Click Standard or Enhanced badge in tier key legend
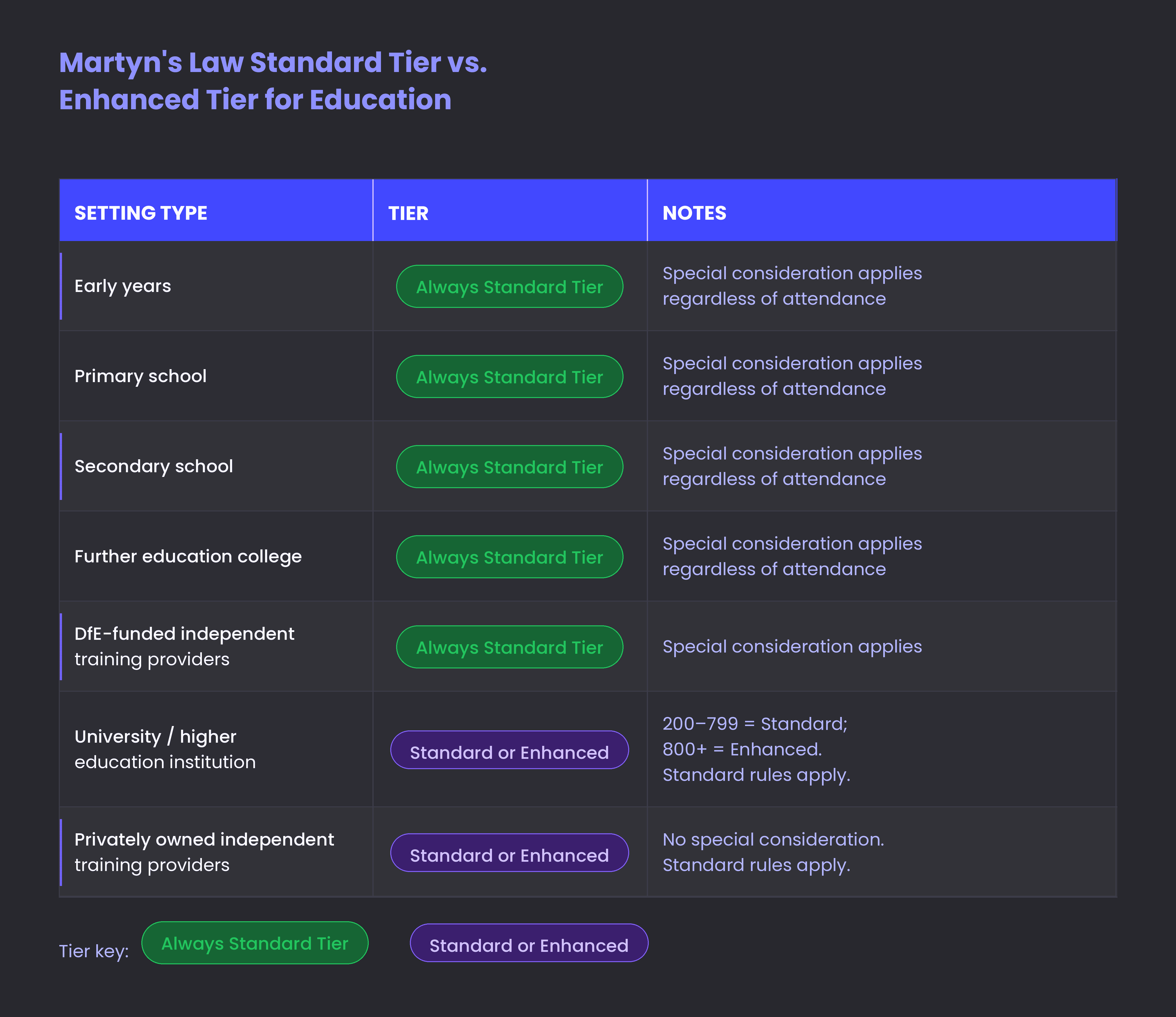Image resolution: width=1176 pixels, height=1017 pixels. point(529,943)
